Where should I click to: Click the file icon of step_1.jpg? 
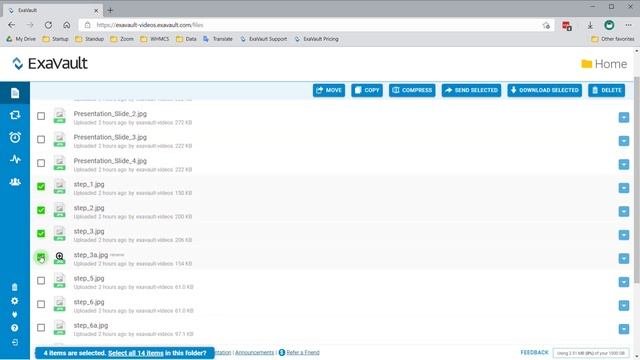(60, 187)
